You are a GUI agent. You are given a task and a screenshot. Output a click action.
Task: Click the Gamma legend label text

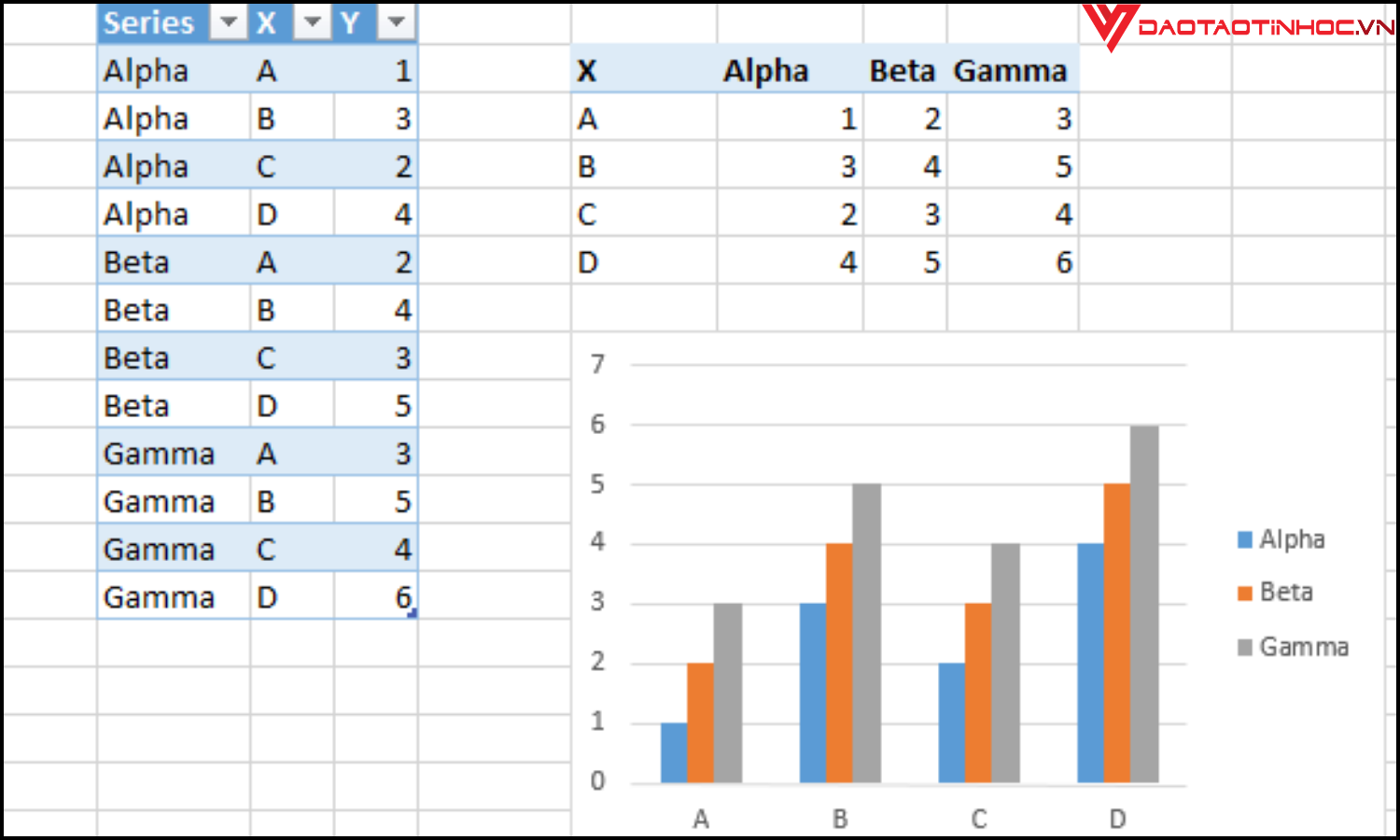tap(1304, 647)
